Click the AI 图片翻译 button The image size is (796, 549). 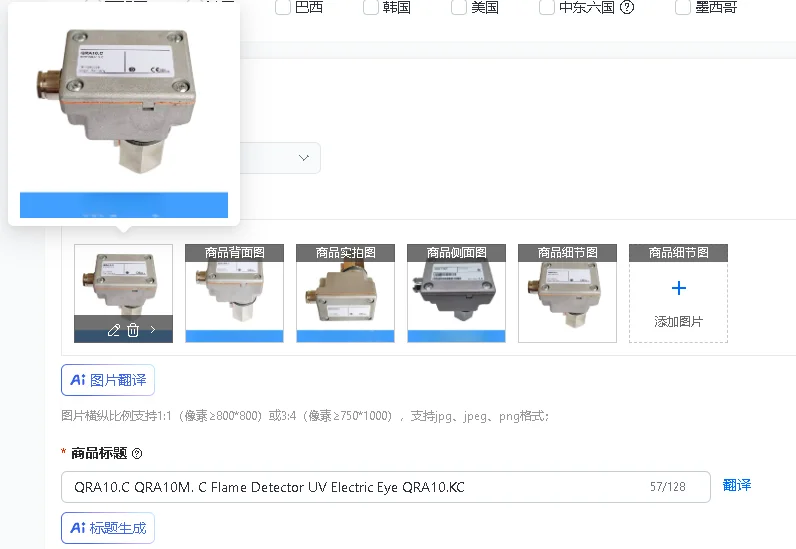click(x=108, y=380)
